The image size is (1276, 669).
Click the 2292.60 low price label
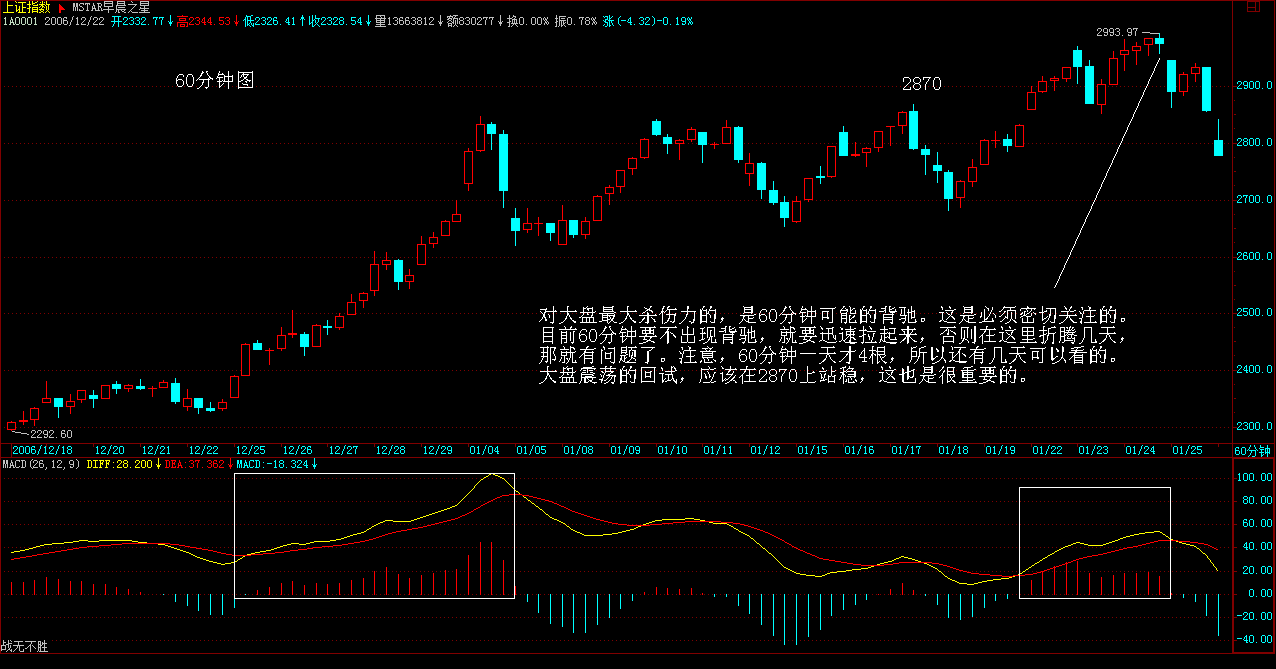[x=51, y=434]
